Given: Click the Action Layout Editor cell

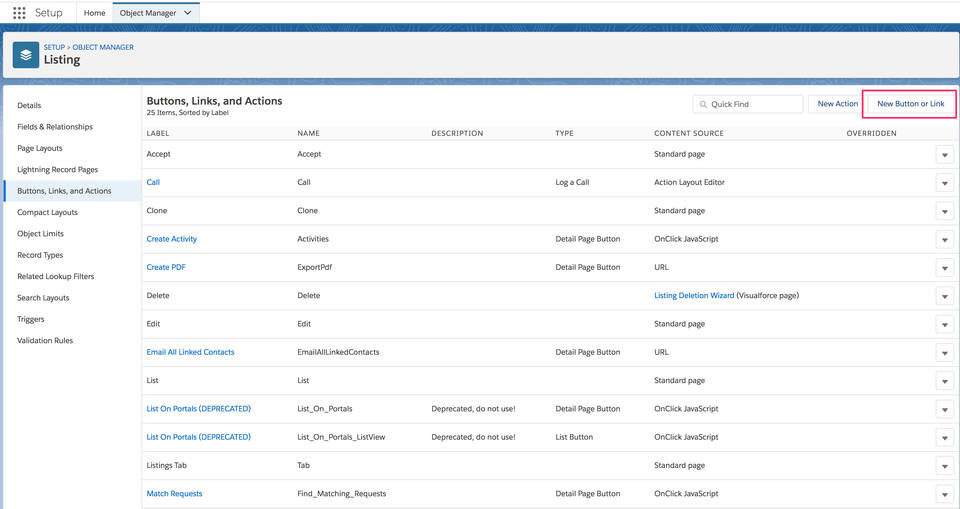Looking at the screenshot, I should [689, 183].
